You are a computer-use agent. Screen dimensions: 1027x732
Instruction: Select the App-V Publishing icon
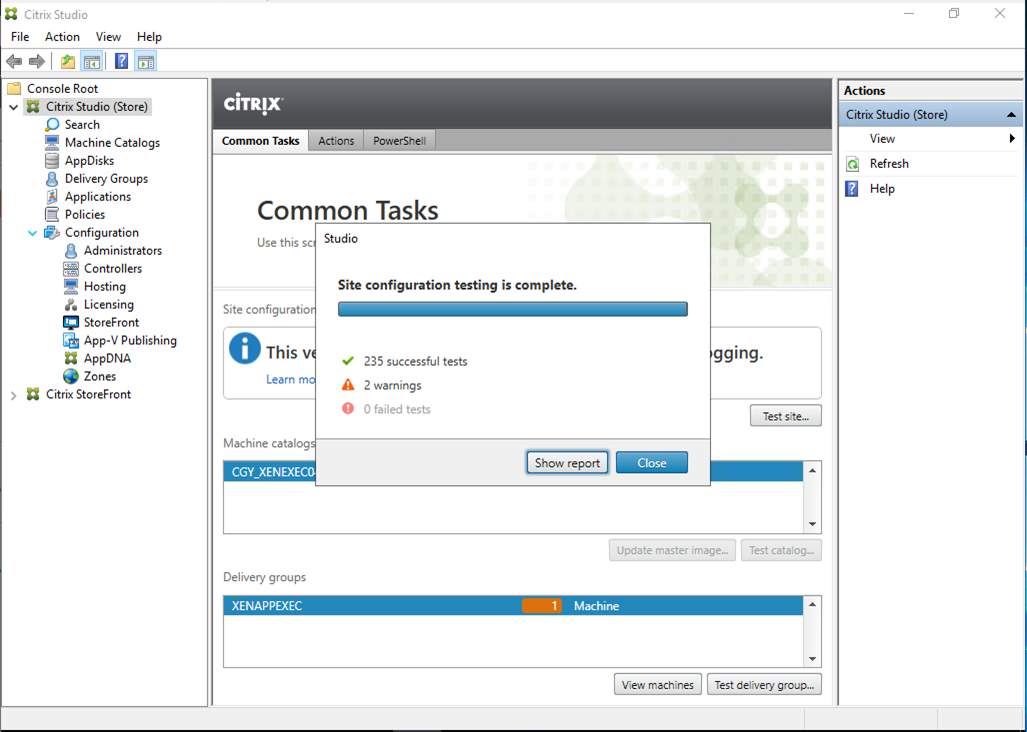[x=71, y=340]
